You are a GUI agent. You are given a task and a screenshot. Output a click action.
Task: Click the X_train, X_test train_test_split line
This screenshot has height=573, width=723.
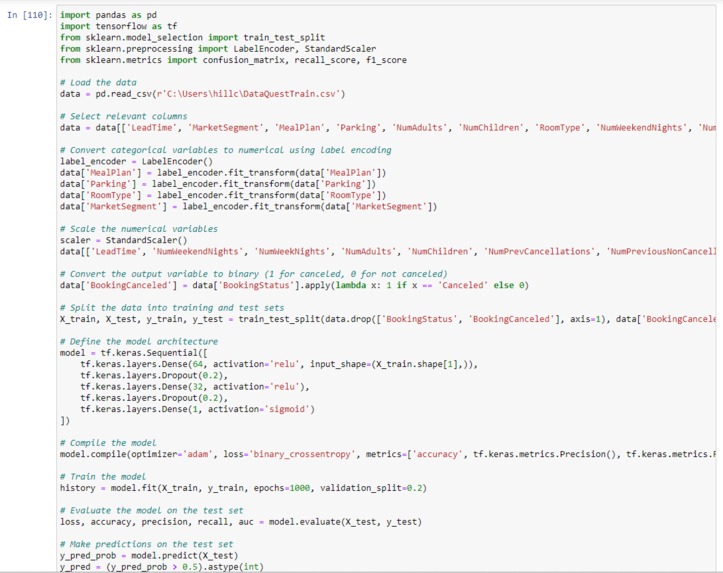[388, 319]
